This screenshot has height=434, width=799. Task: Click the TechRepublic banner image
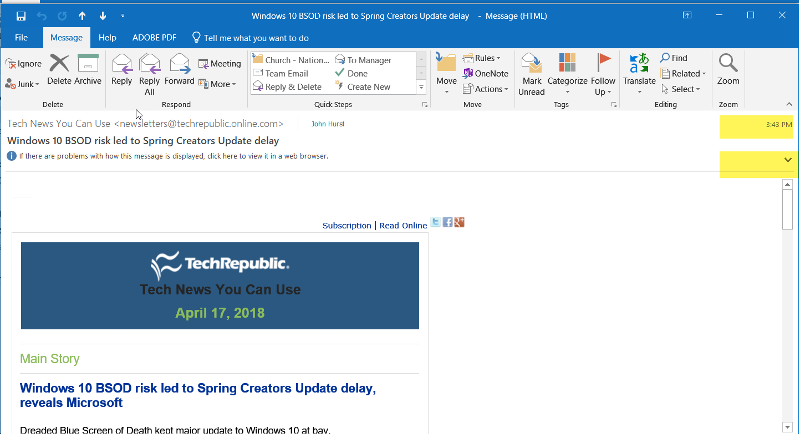pos(220,285)
